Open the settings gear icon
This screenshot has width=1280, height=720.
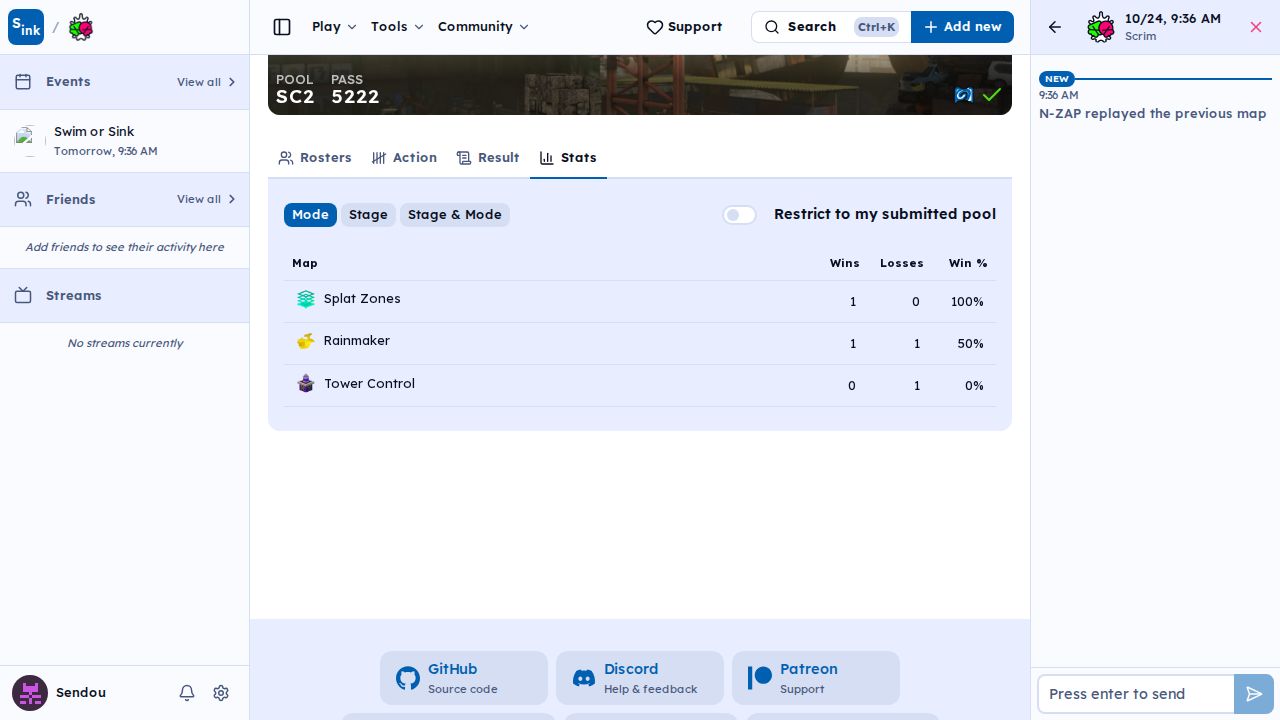[x=221, y=693]
